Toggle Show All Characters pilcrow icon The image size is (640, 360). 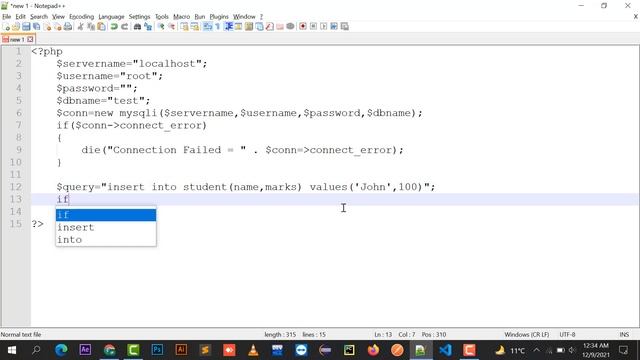(218, 27)
